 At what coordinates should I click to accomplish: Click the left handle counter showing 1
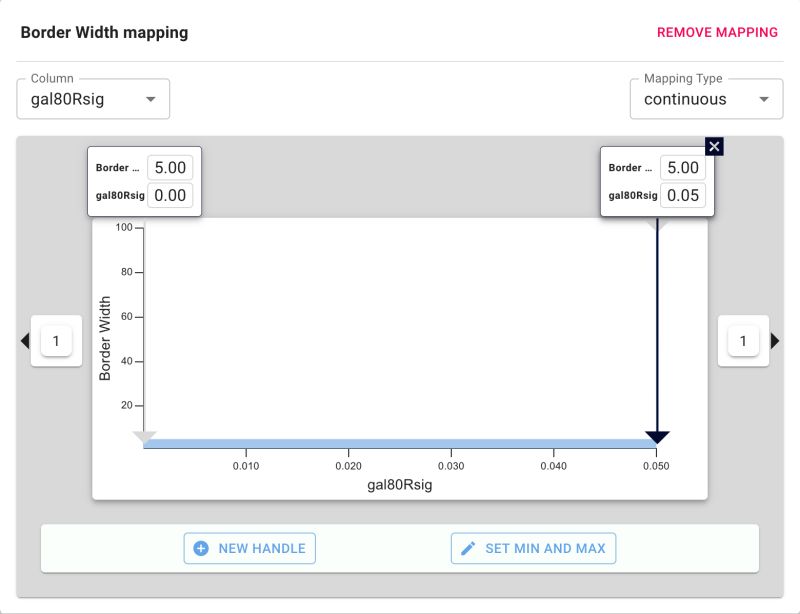[56, 340]
